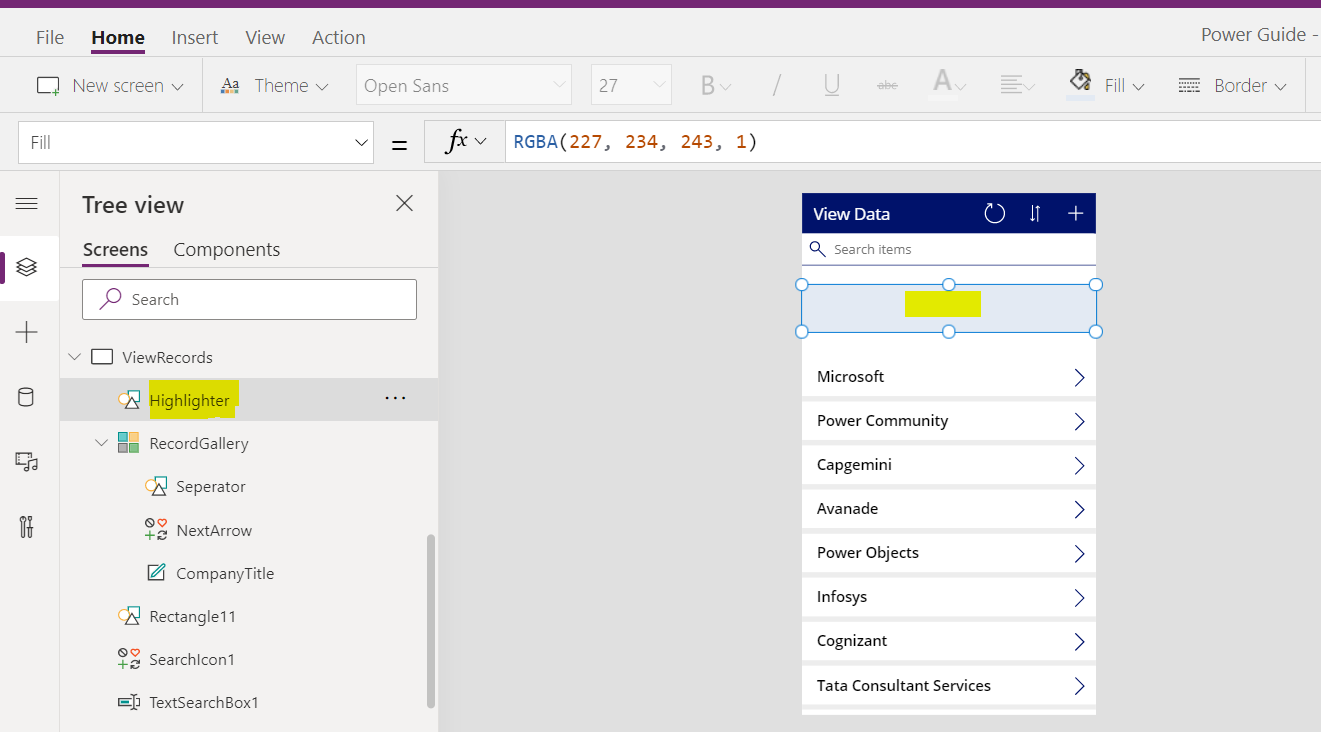Click the sort icon in View Data header
The height and width of the screenshot is (732, 1321).
click(1035, 213)
